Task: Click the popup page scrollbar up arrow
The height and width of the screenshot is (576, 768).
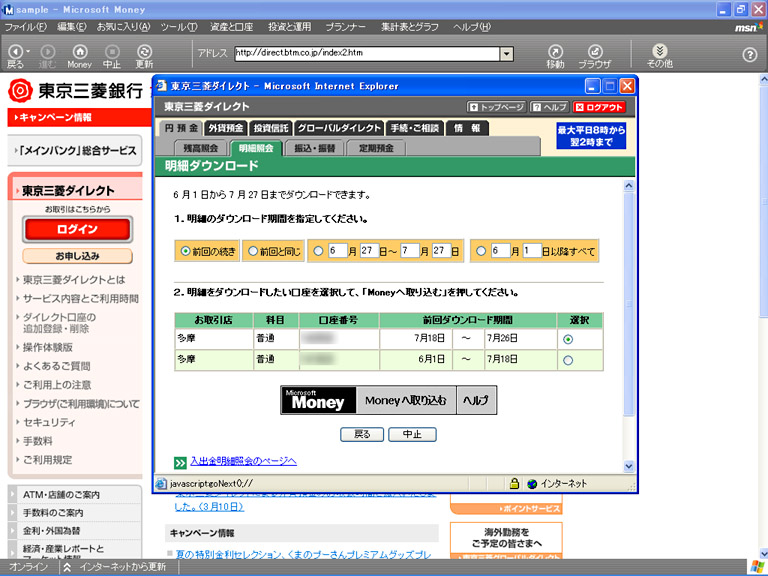Action: [x=629, y=186]
